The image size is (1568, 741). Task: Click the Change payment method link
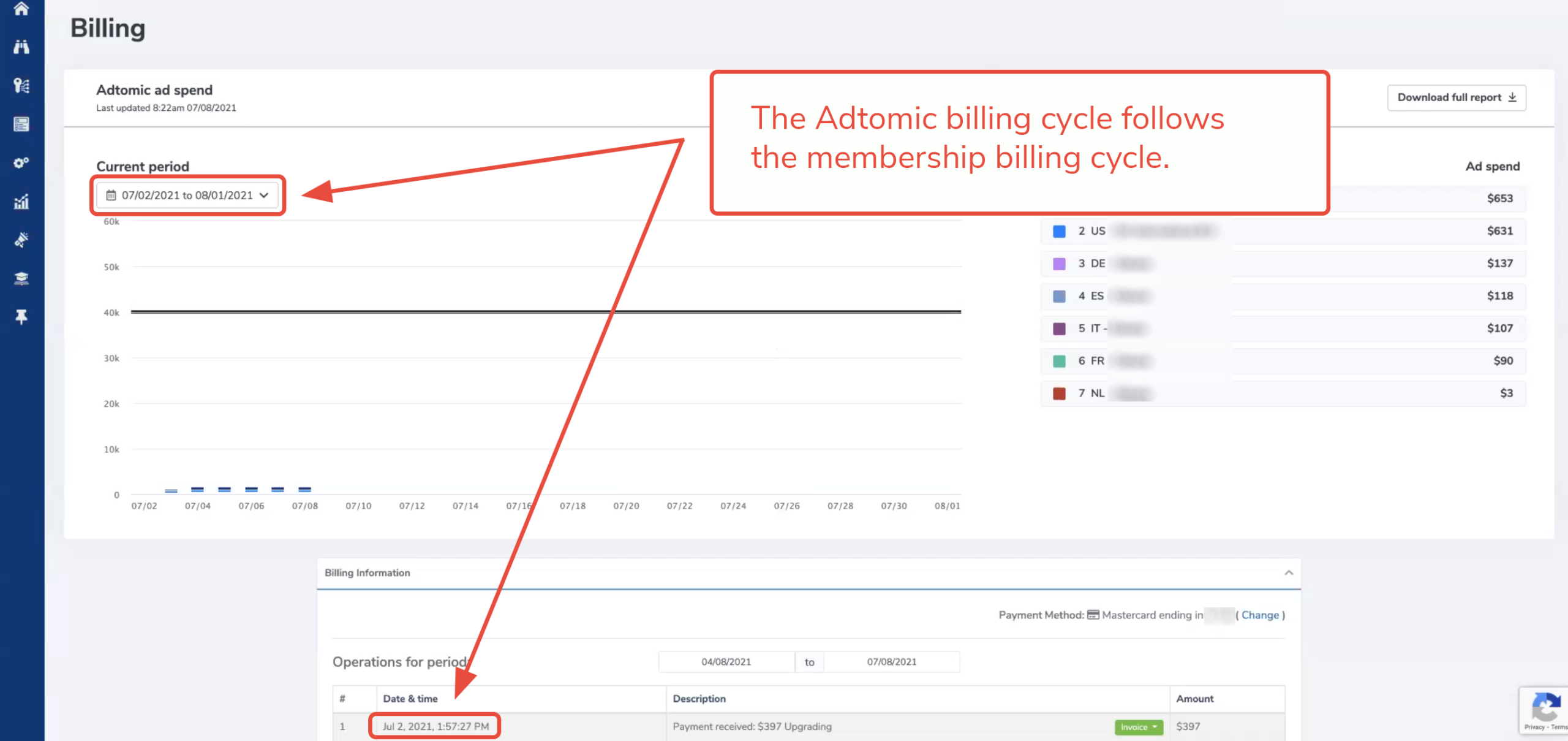point(1260,615)
